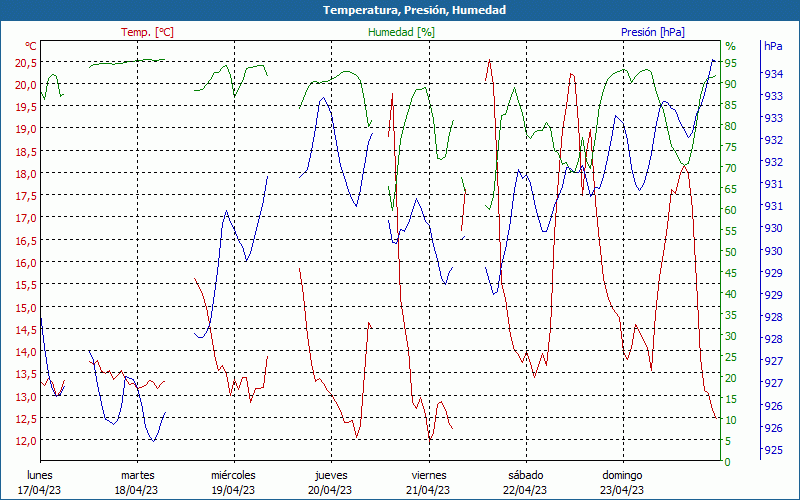Image resolution: width=800 pixels, height=500 pixels.
Task: Click the 30 humidity axis tick
Action: [x=731, y=336]
